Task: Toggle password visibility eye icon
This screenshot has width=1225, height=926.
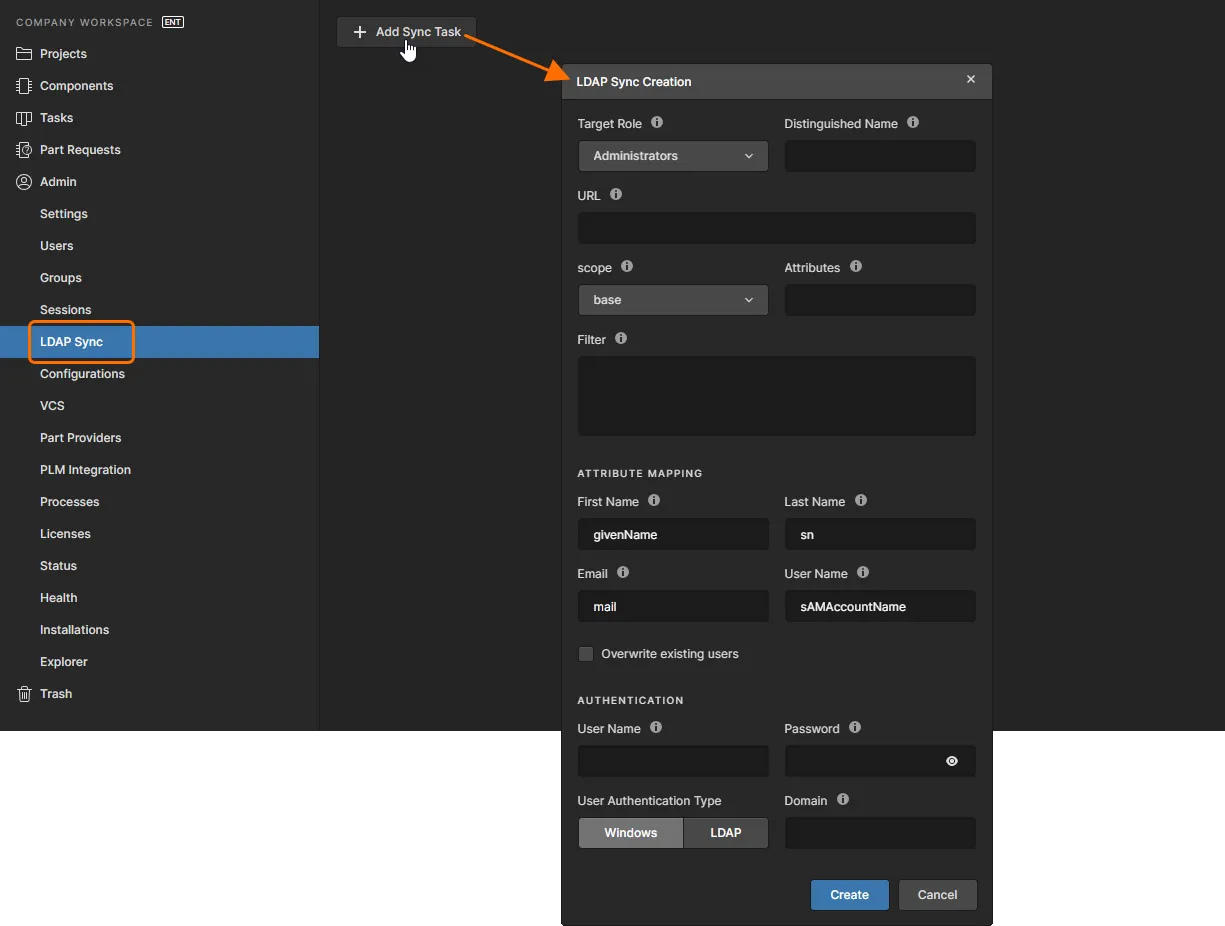Action: point(952,761)
